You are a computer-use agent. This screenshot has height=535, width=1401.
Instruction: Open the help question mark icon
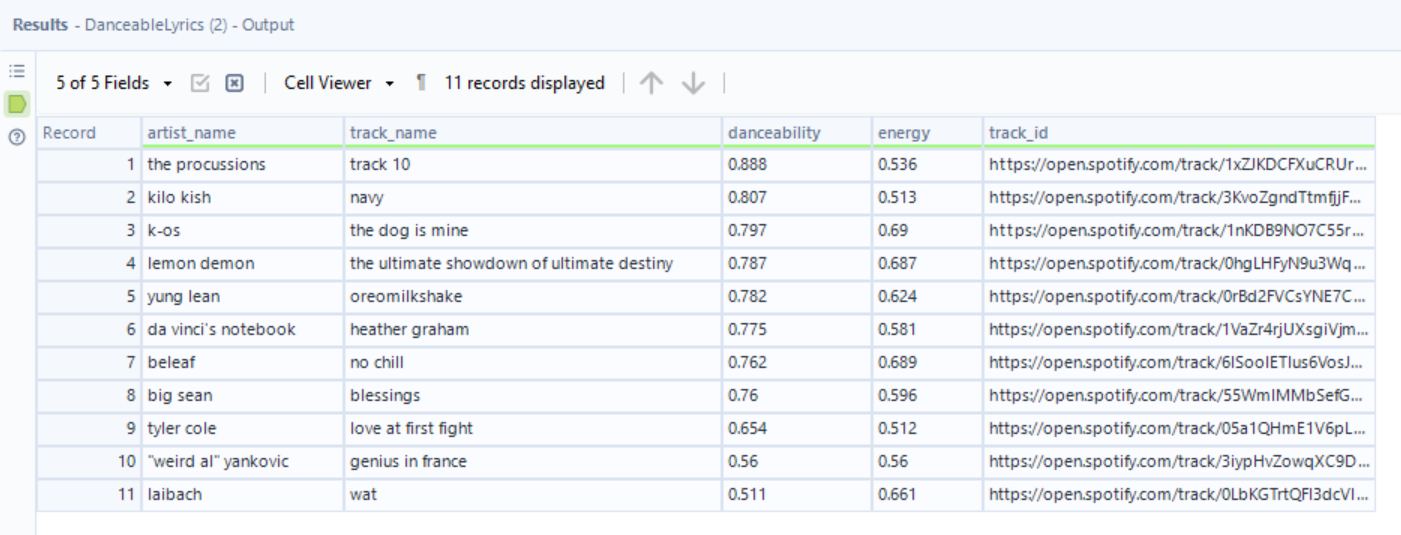pyautogui.click(x=16, y=137)
